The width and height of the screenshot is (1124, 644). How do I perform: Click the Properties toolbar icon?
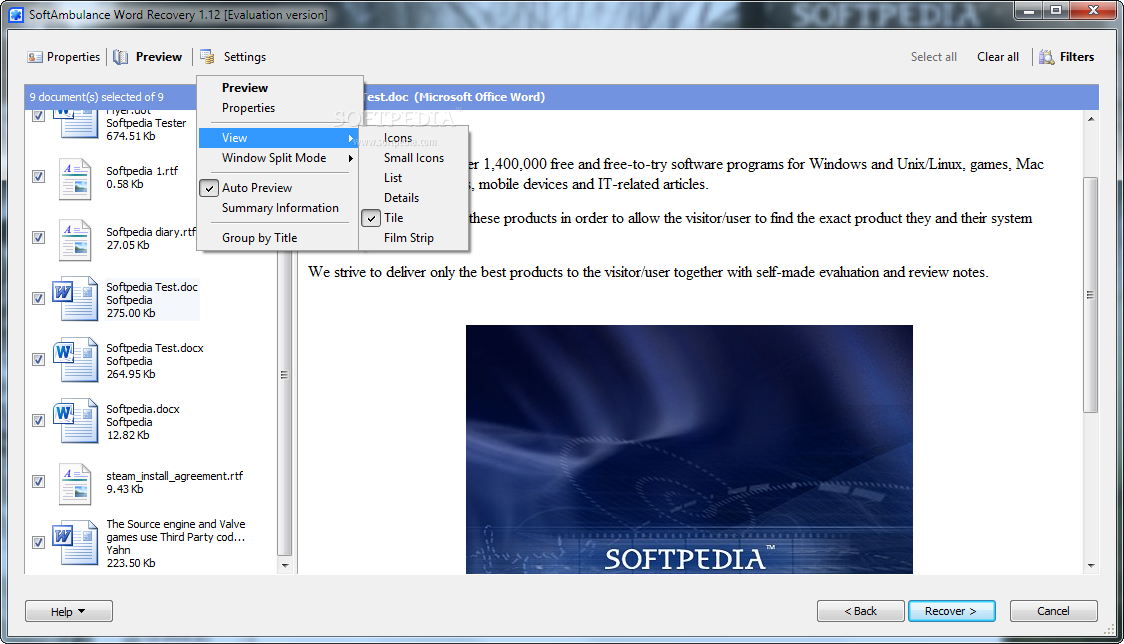[34, 57]
